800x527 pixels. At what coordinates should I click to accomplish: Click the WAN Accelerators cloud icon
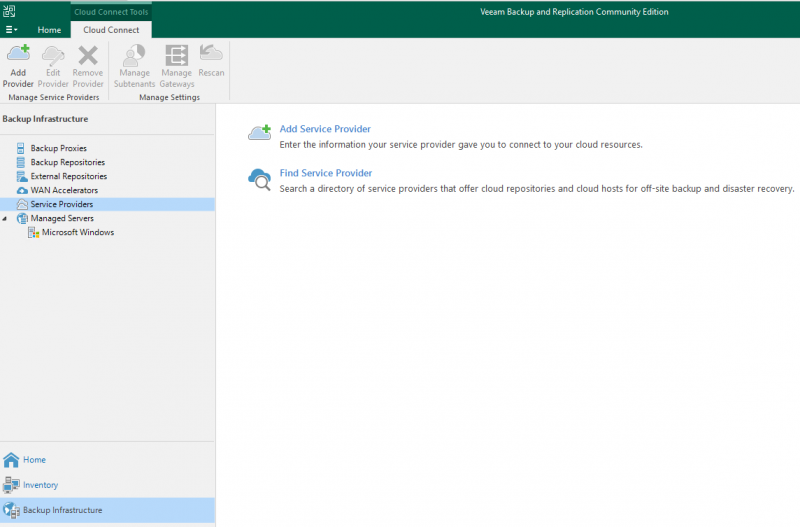point(22,190)
